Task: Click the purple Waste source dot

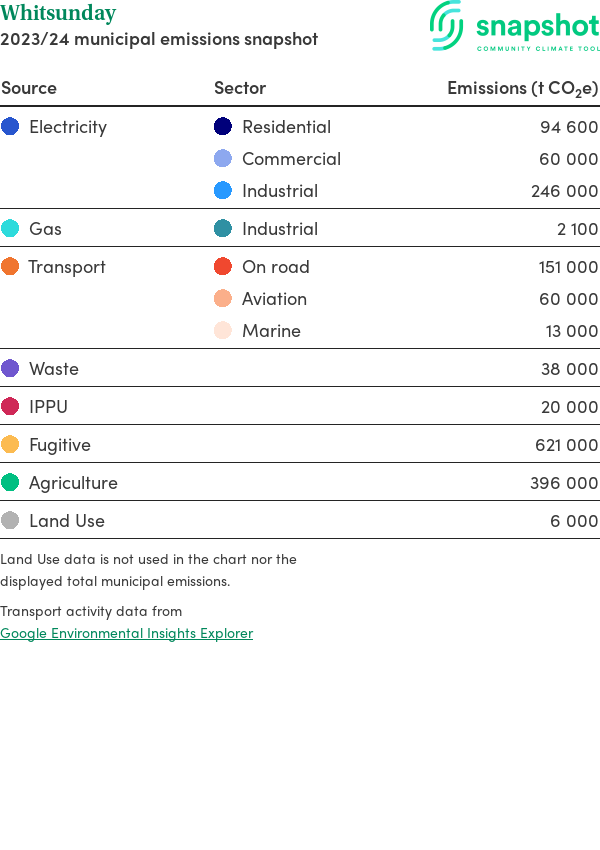Action: click(10, 369)
